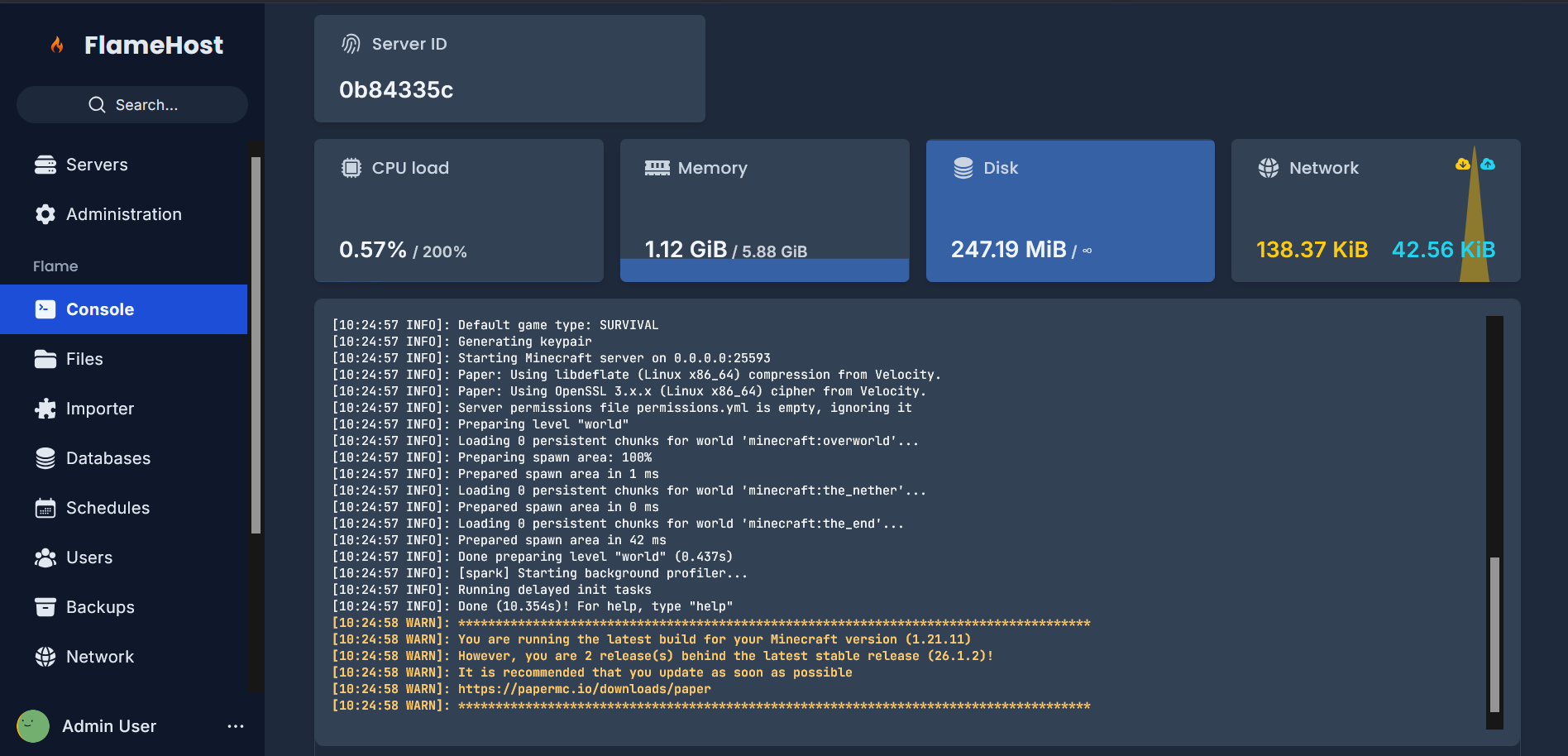Open the Databases page
Image resolution: width=1568 pixels, height=756 pixels.
tap(124, 458)
